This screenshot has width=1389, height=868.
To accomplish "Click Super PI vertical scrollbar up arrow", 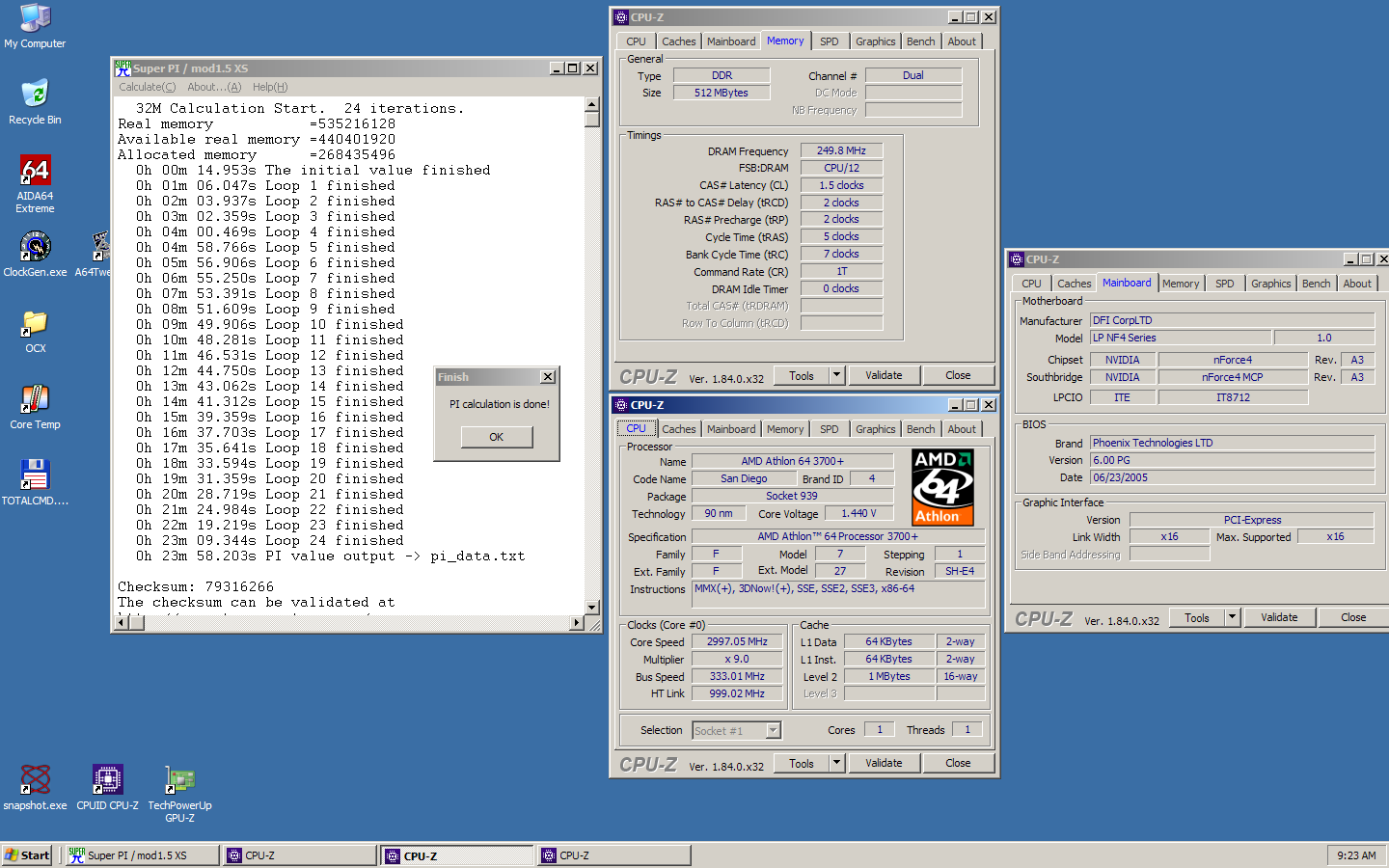I will click(592, 104).
